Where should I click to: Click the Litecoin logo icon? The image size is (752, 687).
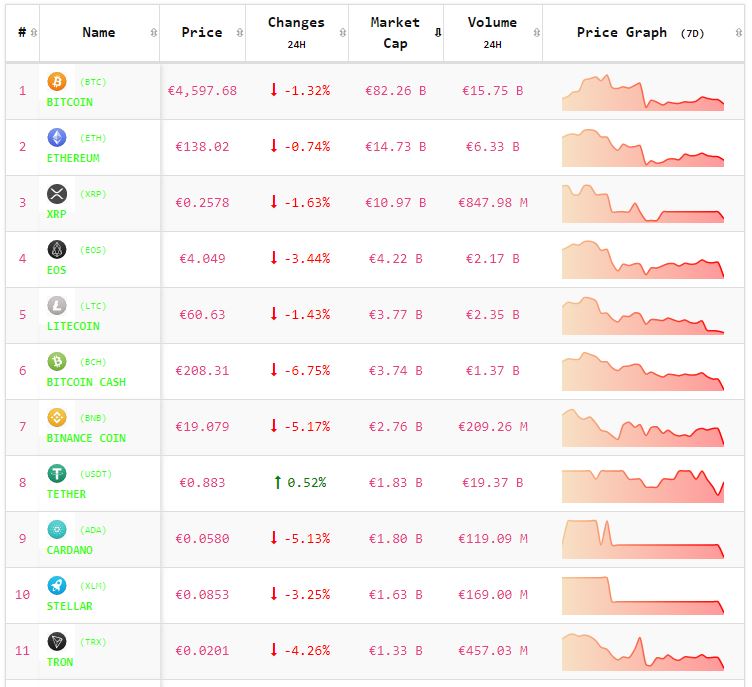point(57,306)
